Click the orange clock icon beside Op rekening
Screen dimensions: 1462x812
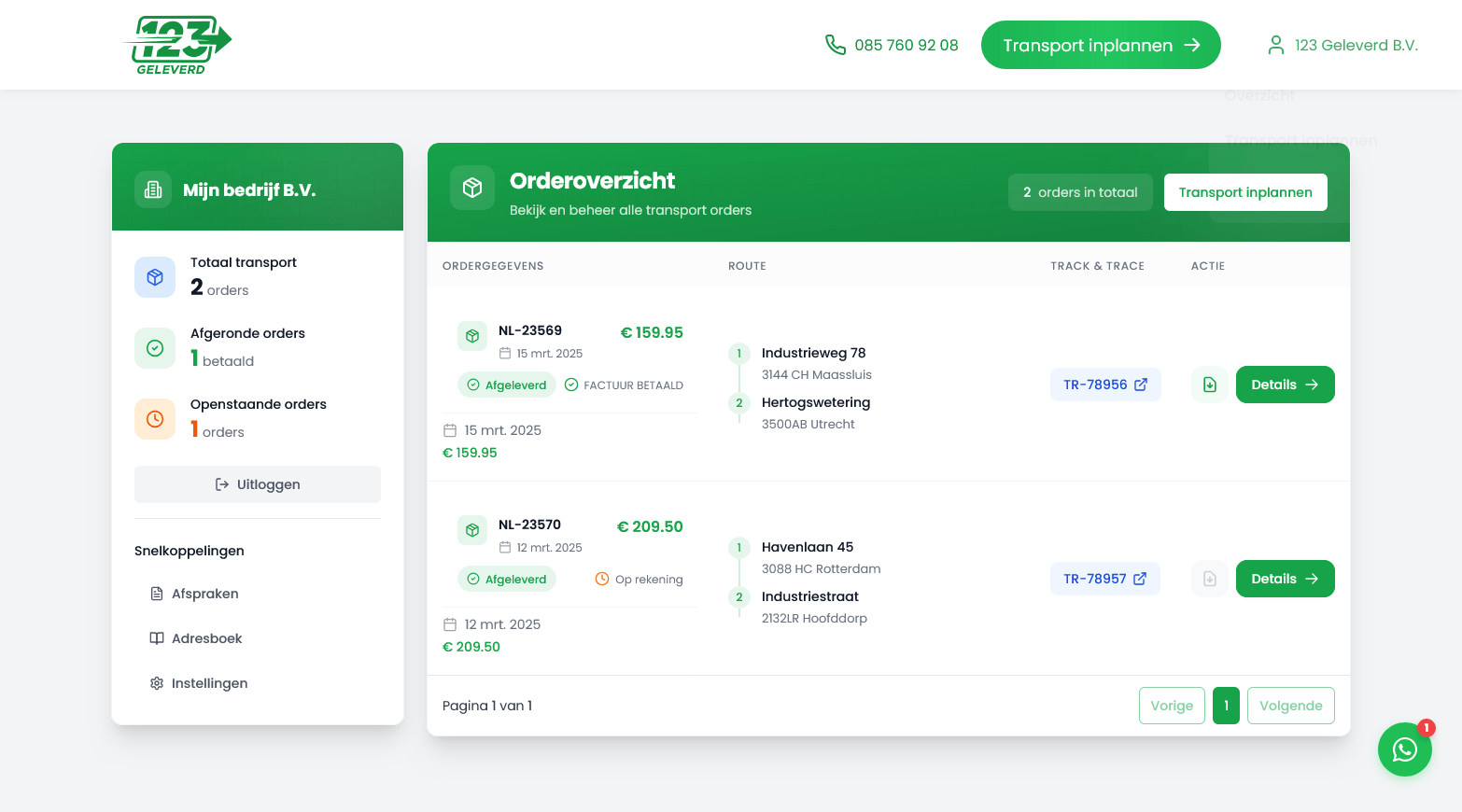[x=602, y=579]
